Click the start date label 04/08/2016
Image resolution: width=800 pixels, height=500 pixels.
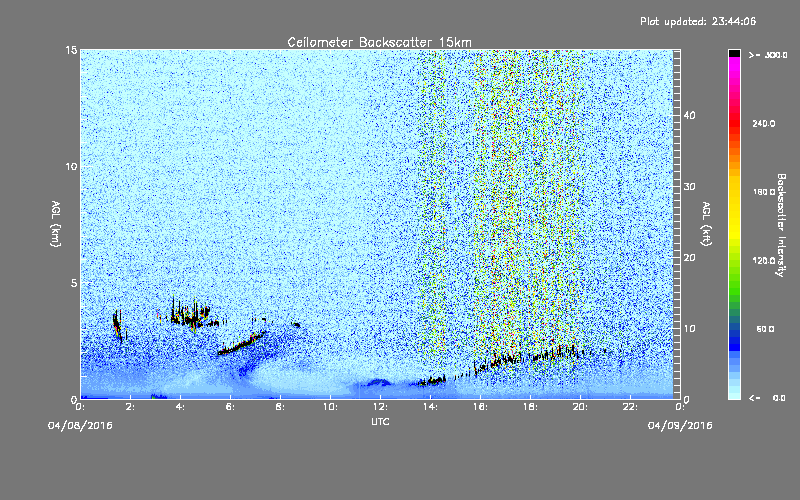point(80,426)
